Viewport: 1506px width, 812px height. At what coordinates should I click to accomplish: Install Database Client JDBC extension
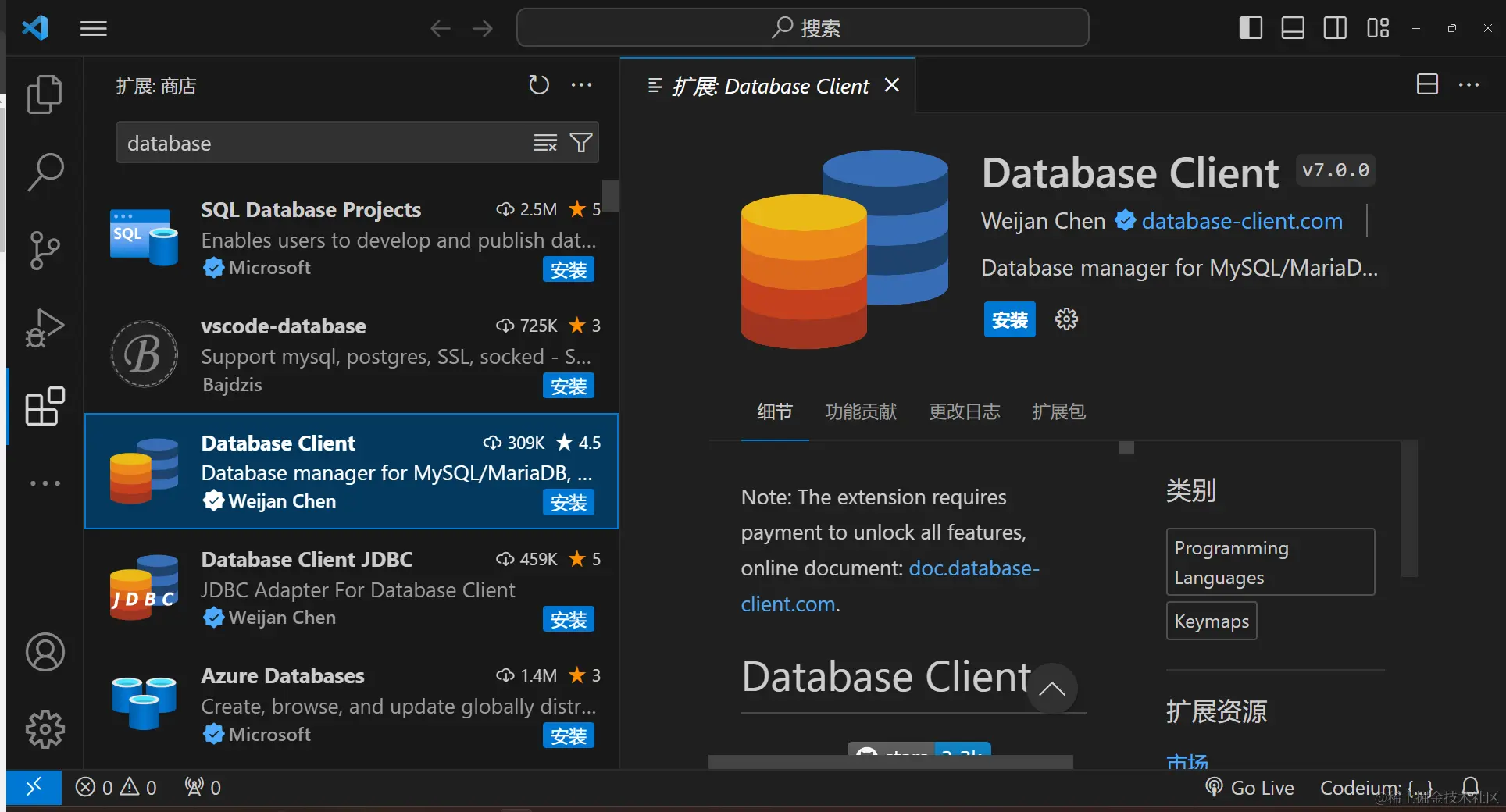(568, 620)
